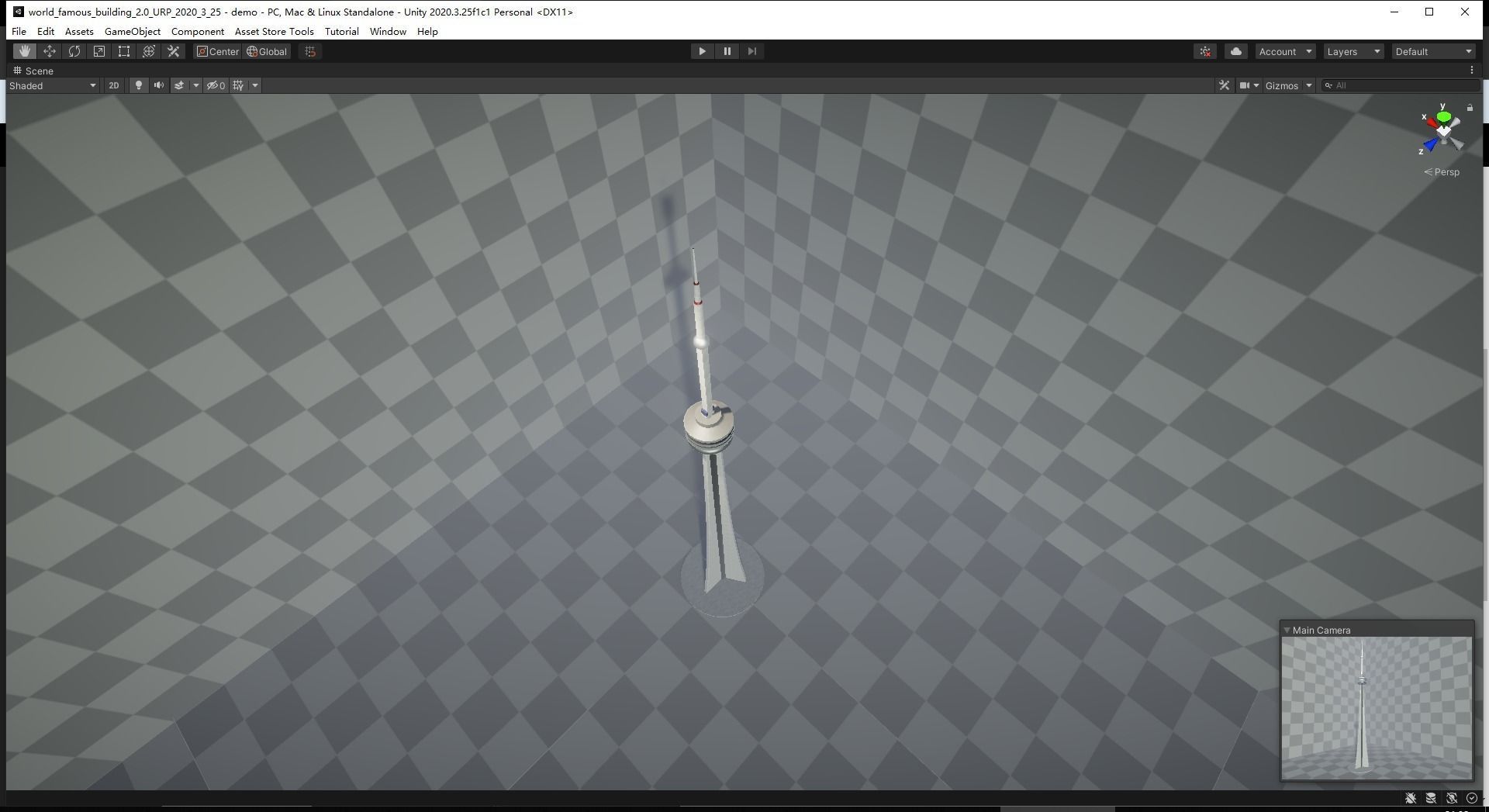Click the cache server status icon
The width and height of the screenshot is (1489, 812).
1431,798
